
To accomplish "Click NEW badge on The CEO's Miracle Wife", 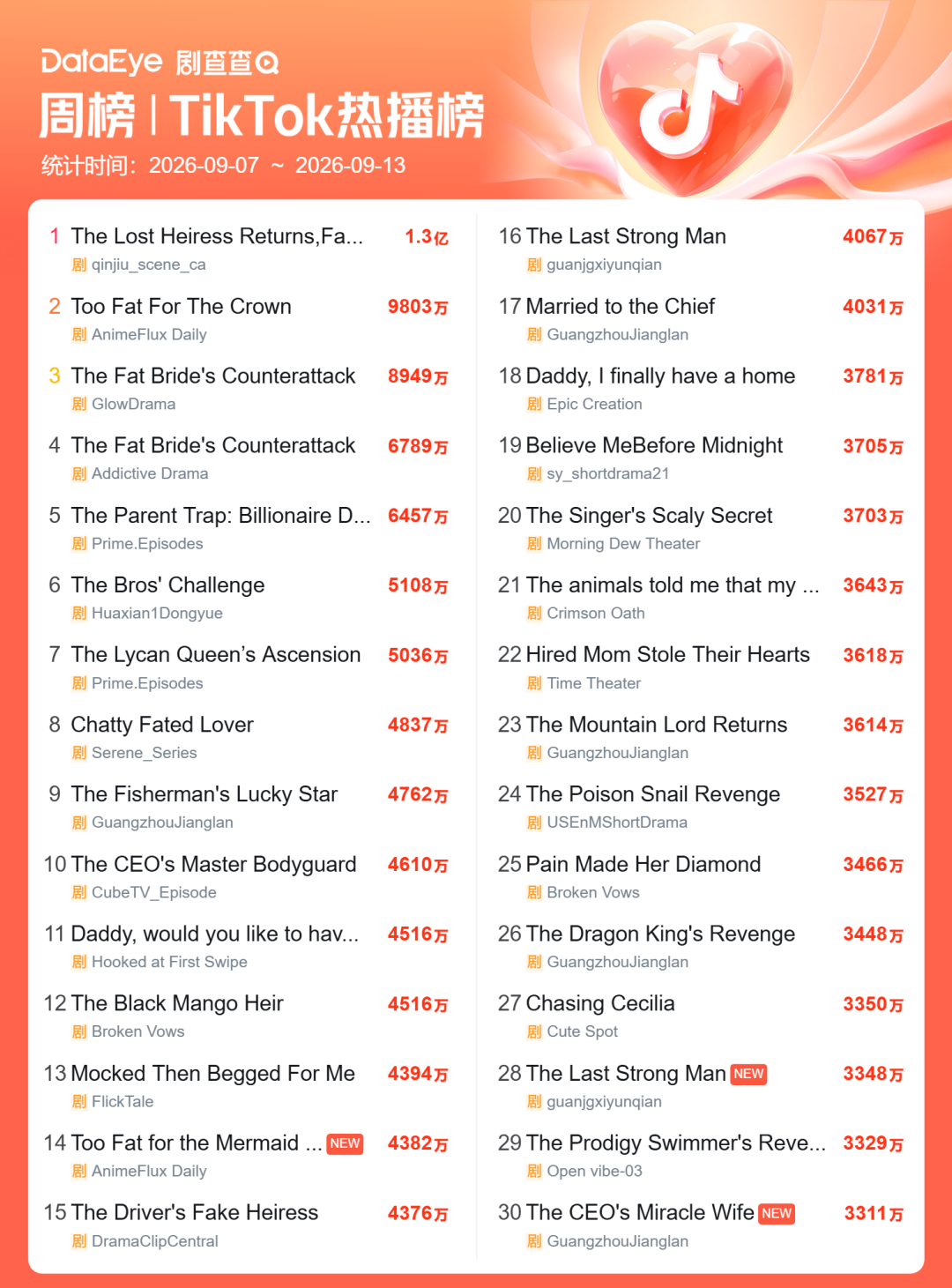I will point(777,1213).
